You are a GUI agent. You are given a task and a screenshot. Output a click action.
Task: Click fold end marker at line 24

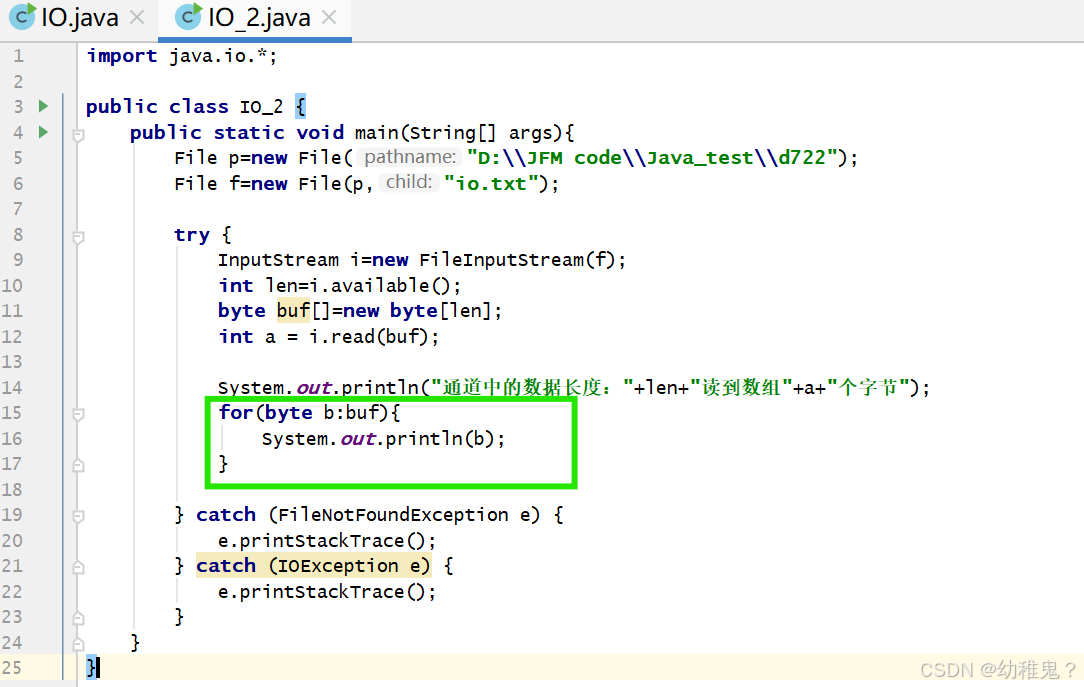click(78, 643)
